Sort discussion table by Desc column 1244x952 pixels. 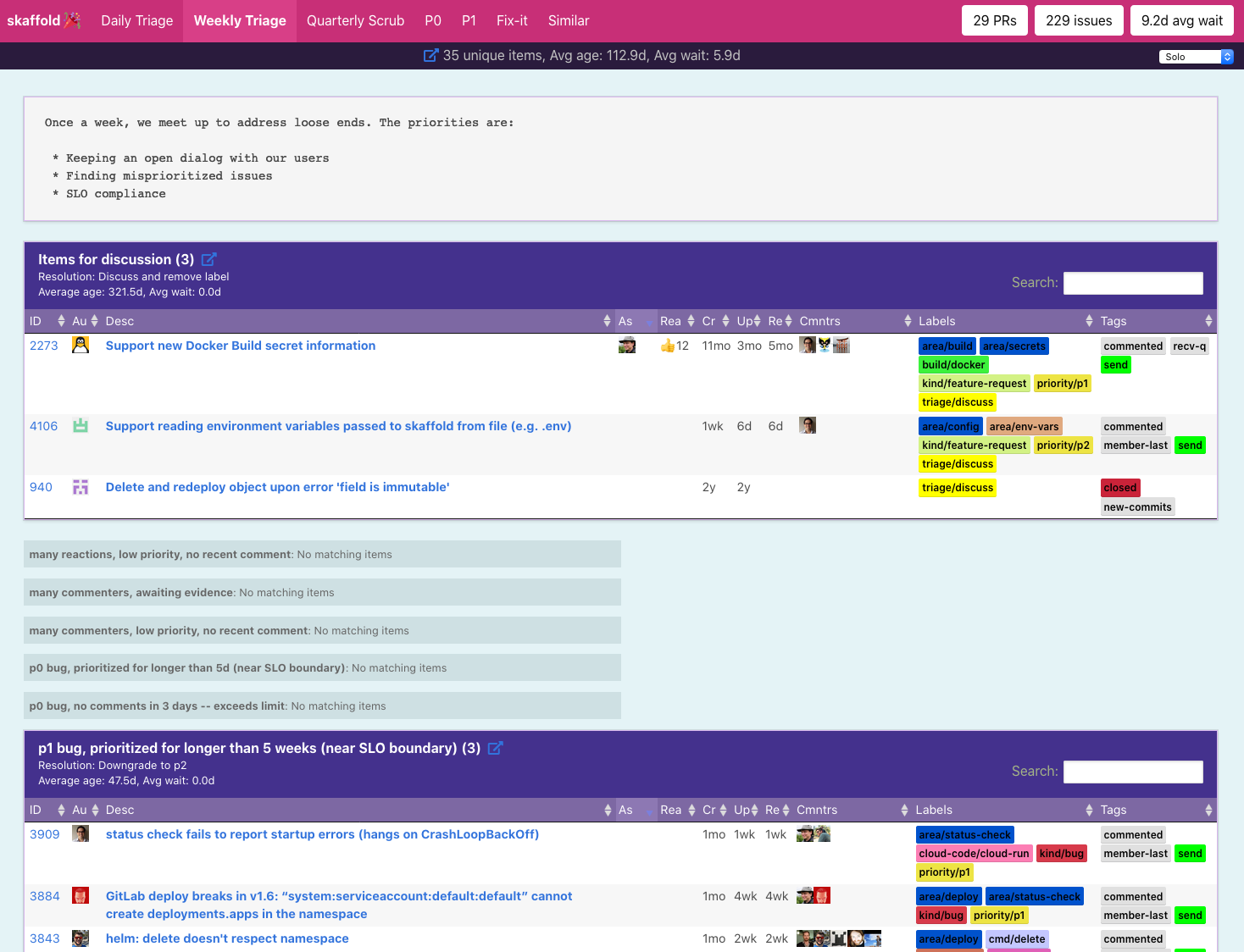(x=358, y=321)
